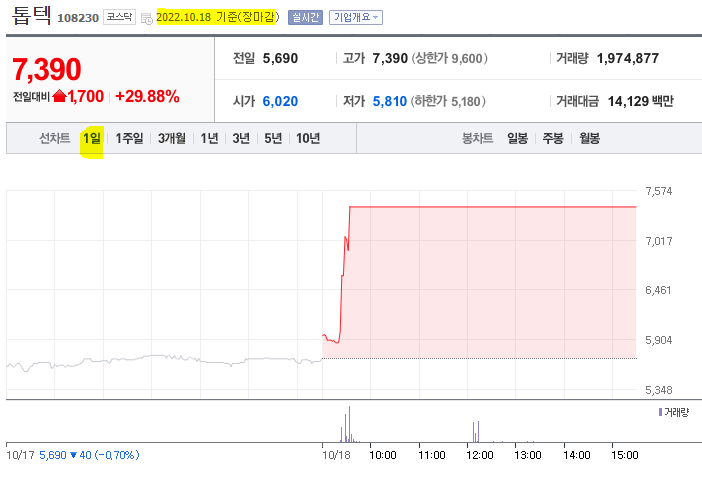Click the 5,904 y-axis label
This screenshot has width=702, height=478.
point(659,340)
